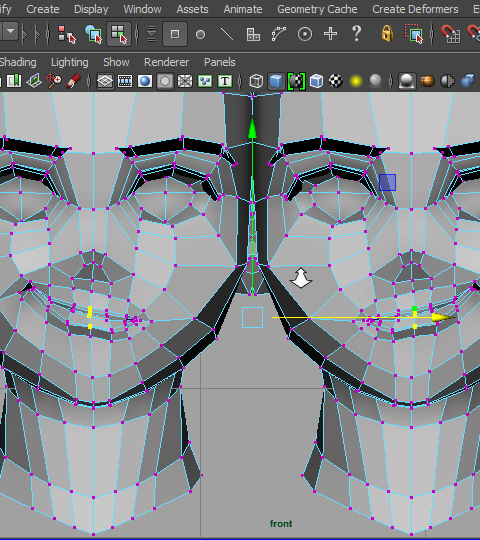Click the camera bookmarks icon
Screen dimensions: 480x540
click(x=14, y=81)
